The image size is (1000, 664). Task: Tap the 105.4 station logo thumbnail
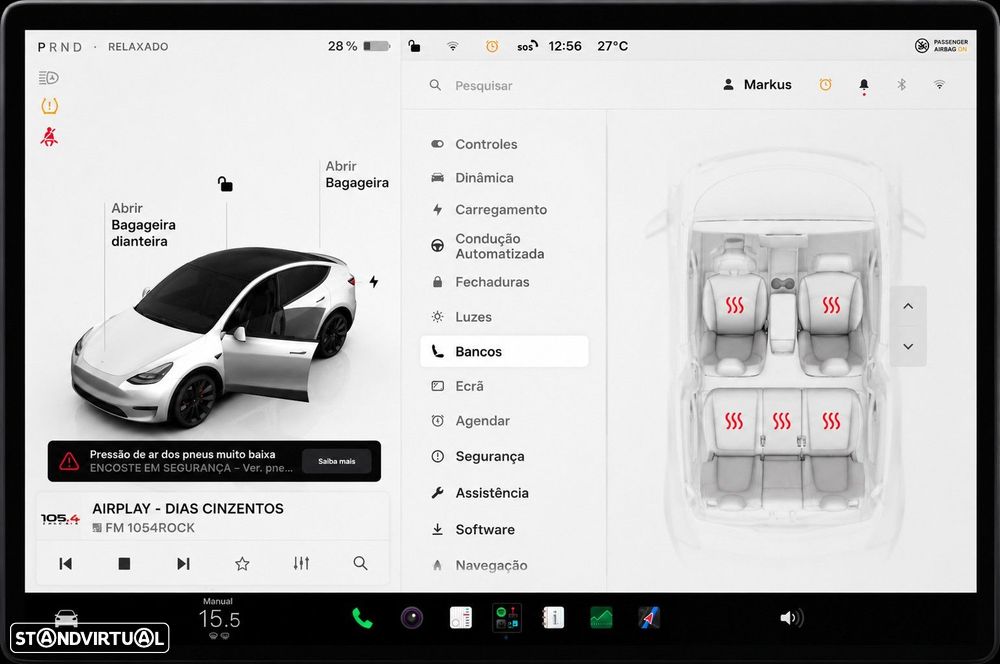coord(61,519)
